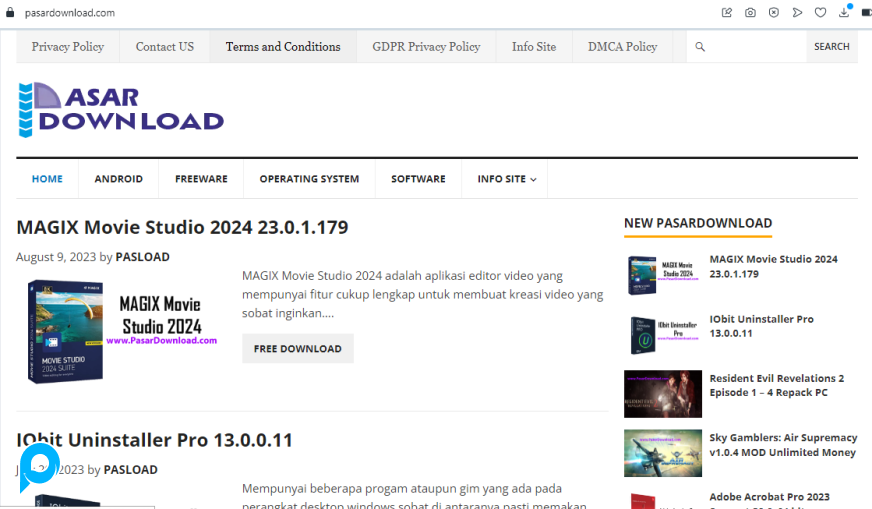Open the DMCA Policy link
Viewport: 872px width, 509px height.
(622, 47)
